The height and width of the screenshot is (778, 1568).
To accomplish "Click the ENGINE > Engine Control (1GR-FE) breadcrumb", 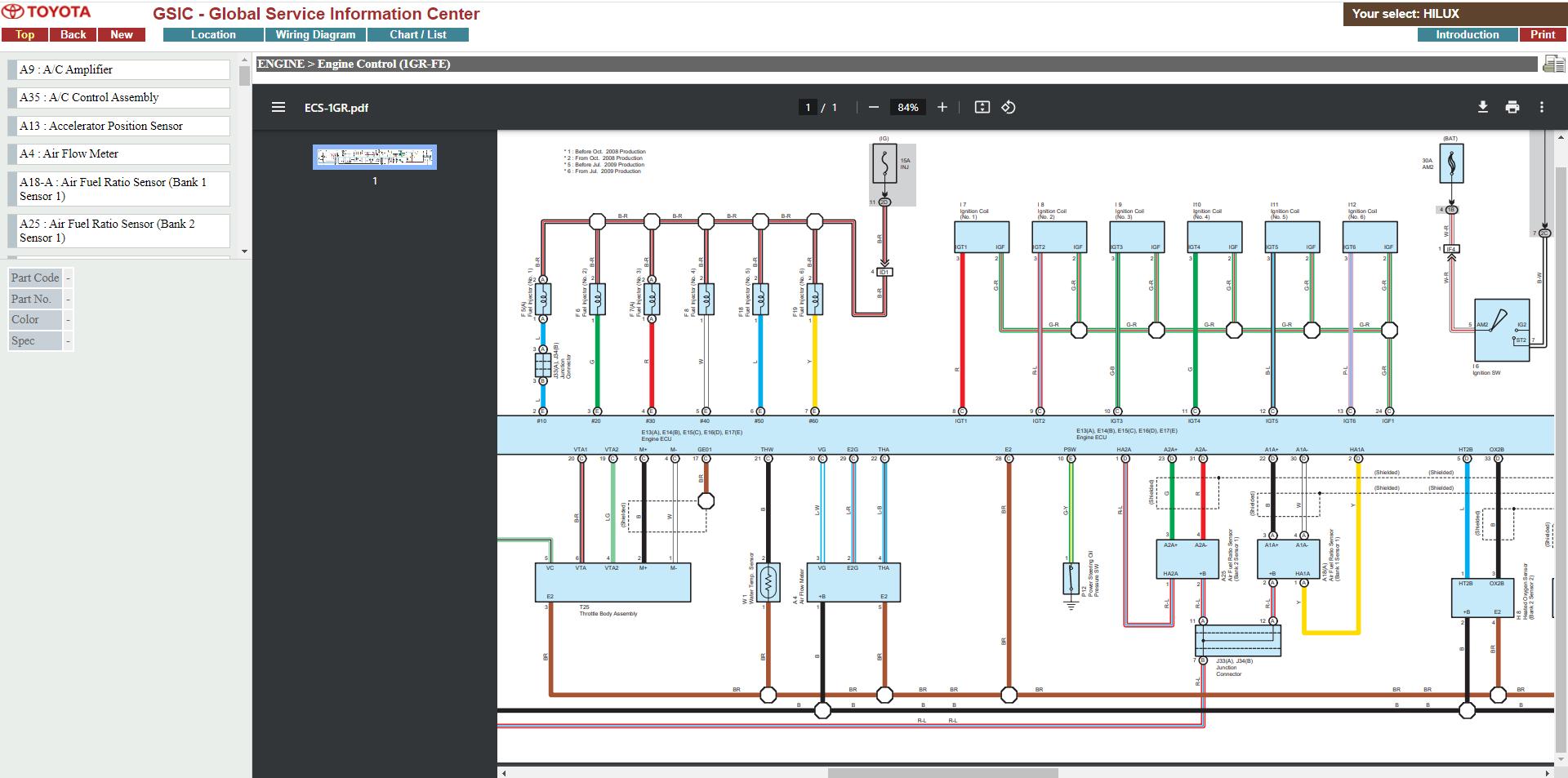I will coord(354,64).
